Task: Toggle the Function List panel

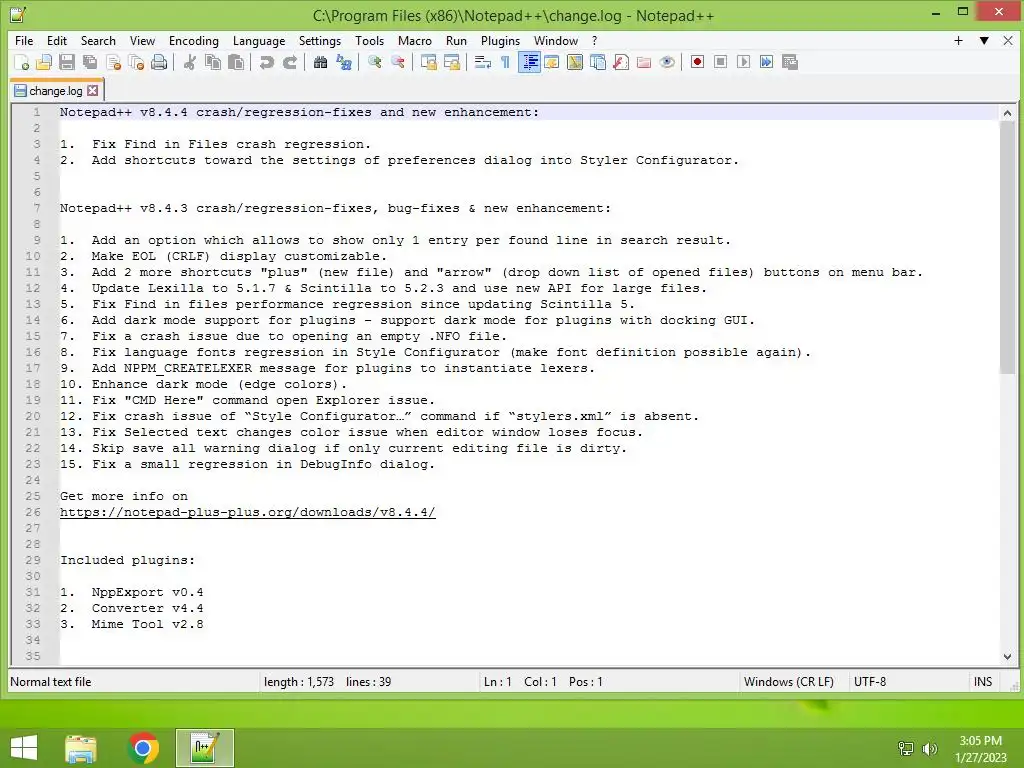Action: coord(621,62)
